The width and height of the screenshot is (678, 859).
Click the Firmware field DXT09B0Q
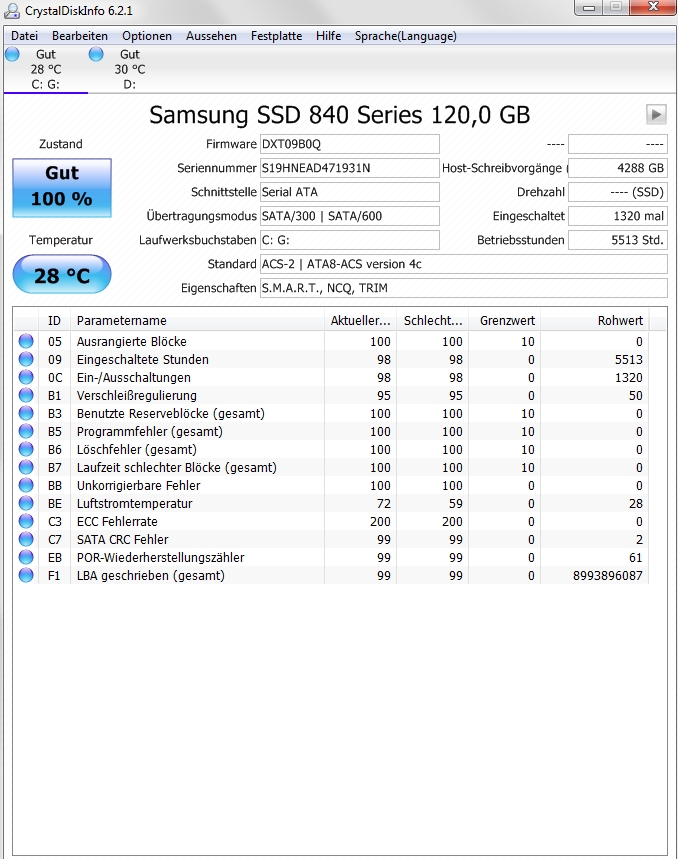[x=349, y=144]
